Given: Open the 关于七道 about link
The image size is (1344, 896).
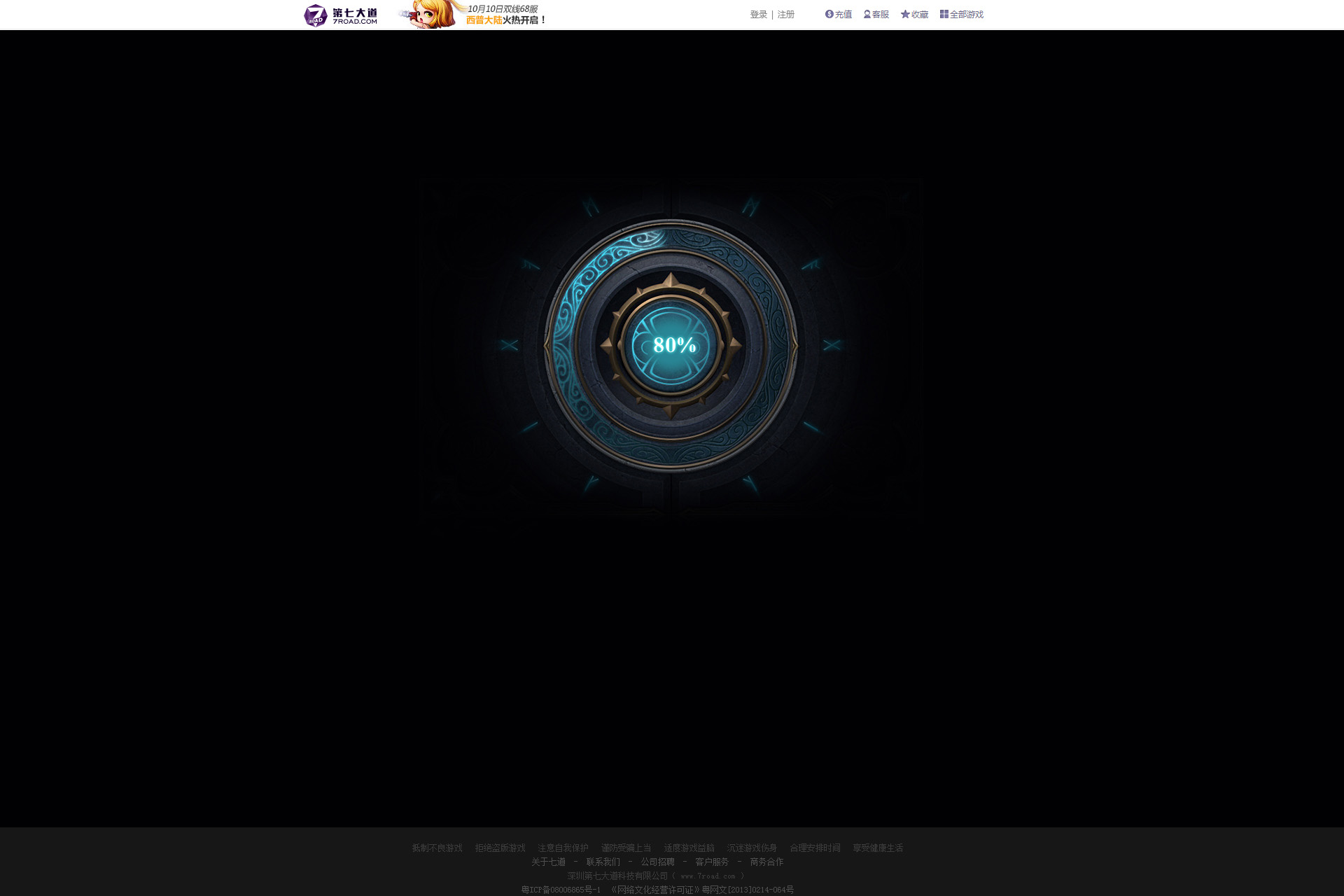Looking at the screenshot, I should (x=549, y=862).
